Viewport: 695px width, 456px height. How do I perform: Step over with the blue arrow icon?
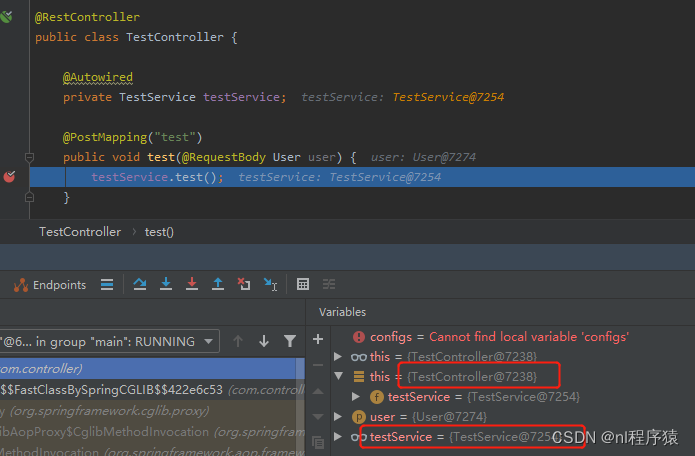pyautogui.click(x=140, y=284)
